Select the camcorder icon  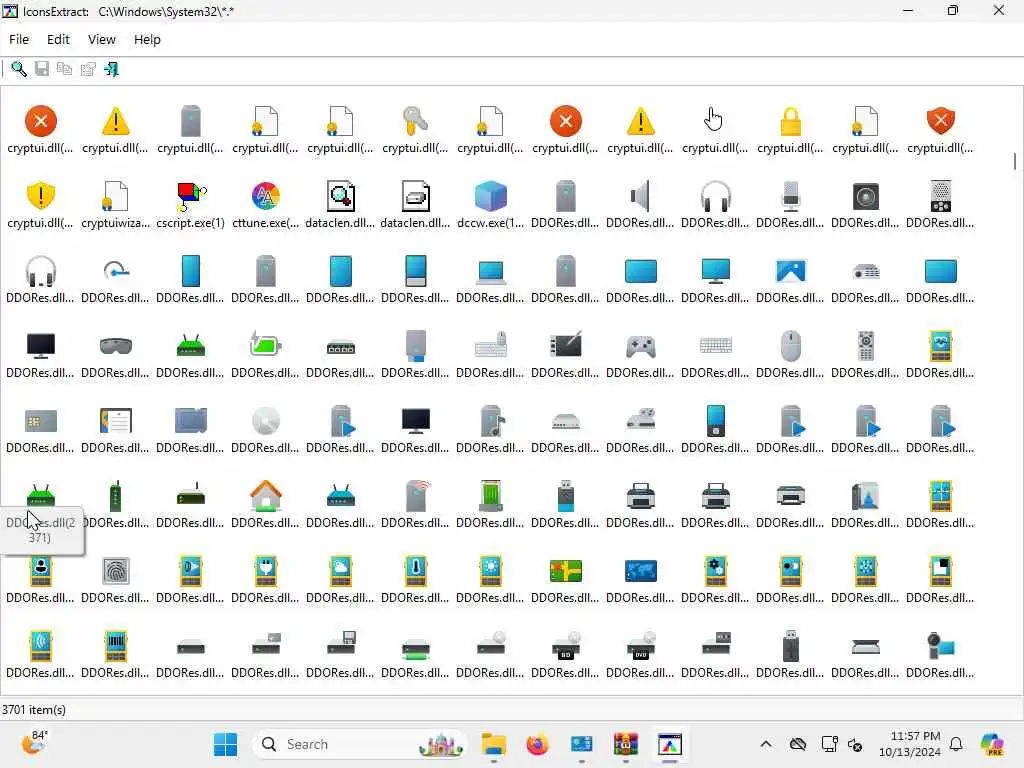coord(940,646)
